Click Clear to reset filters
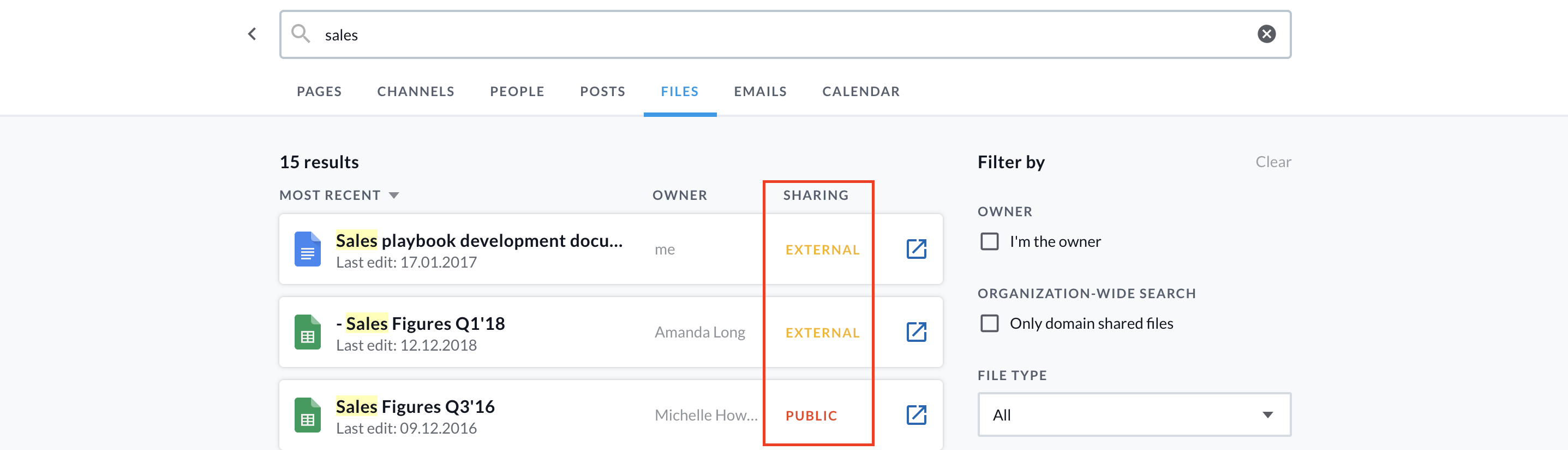 click(x=1273, y=162)
